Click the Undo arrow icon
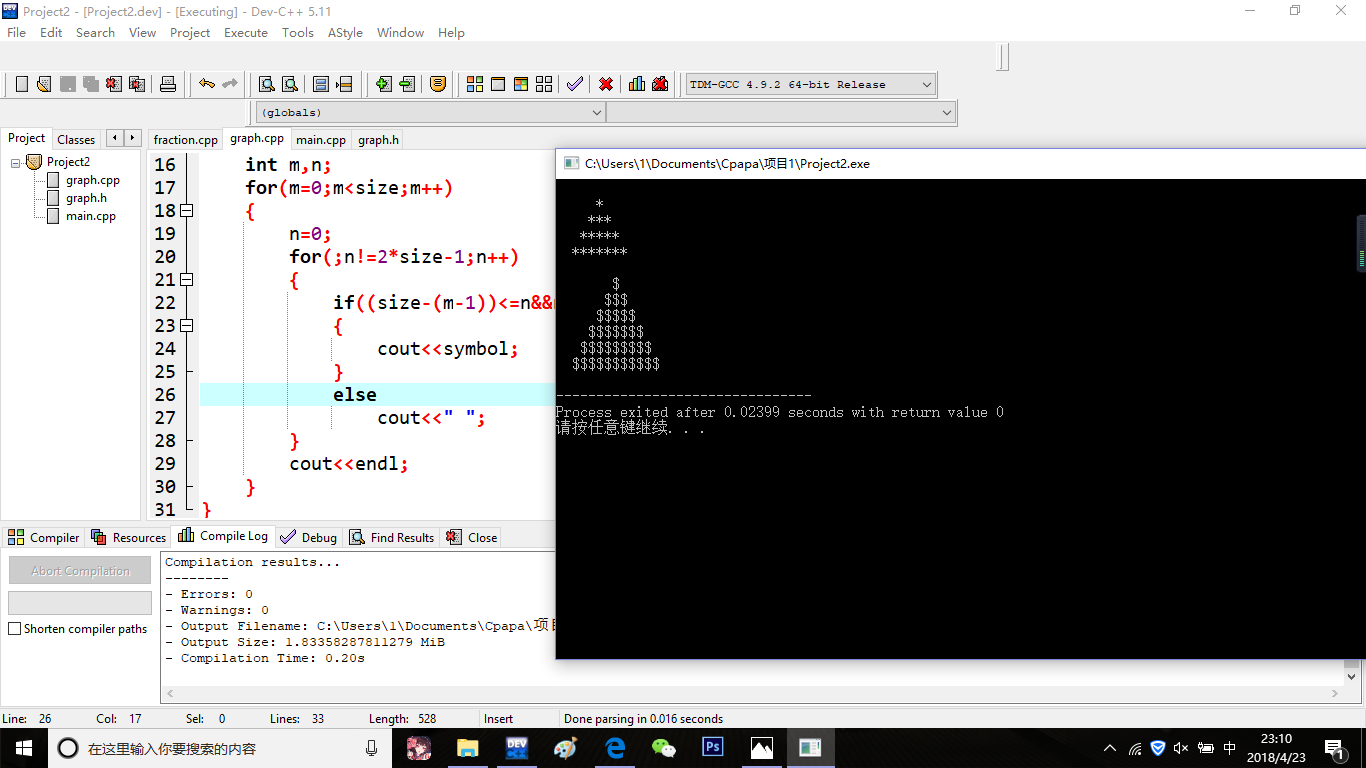 (x=206, y=84)
